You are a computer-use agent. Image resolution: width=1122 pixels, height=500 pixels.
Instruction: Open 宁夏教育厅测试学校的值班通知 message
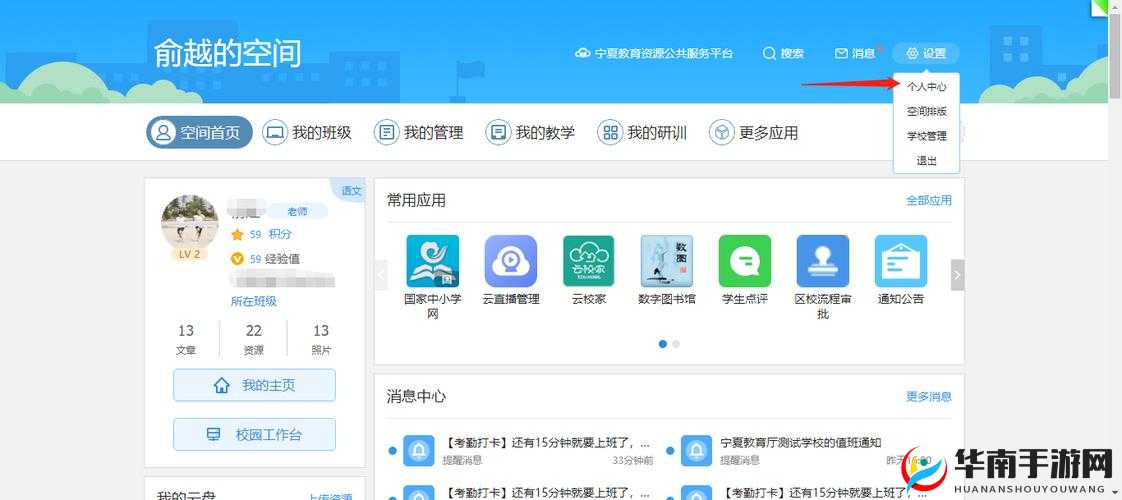pos(801,443)
